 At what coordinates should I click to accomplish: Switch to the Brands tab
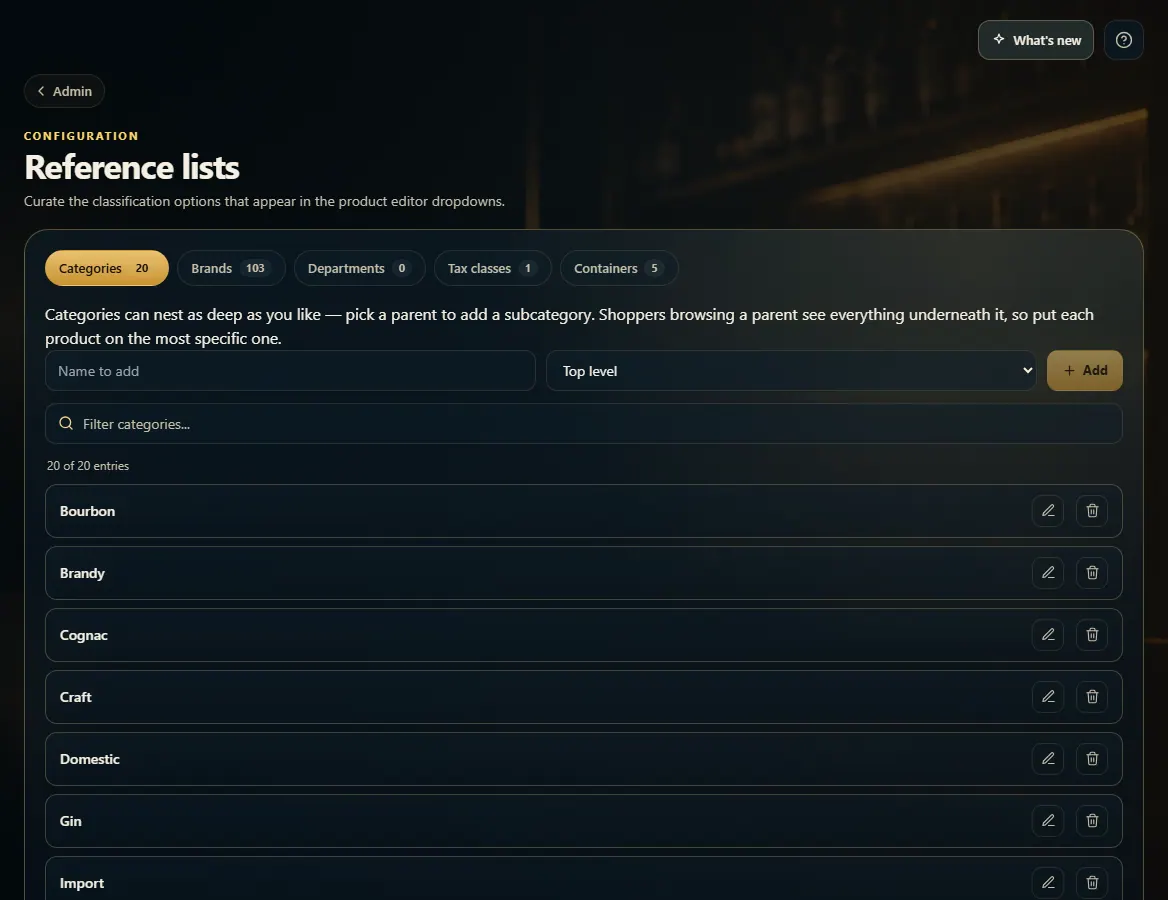click(231, 268)
